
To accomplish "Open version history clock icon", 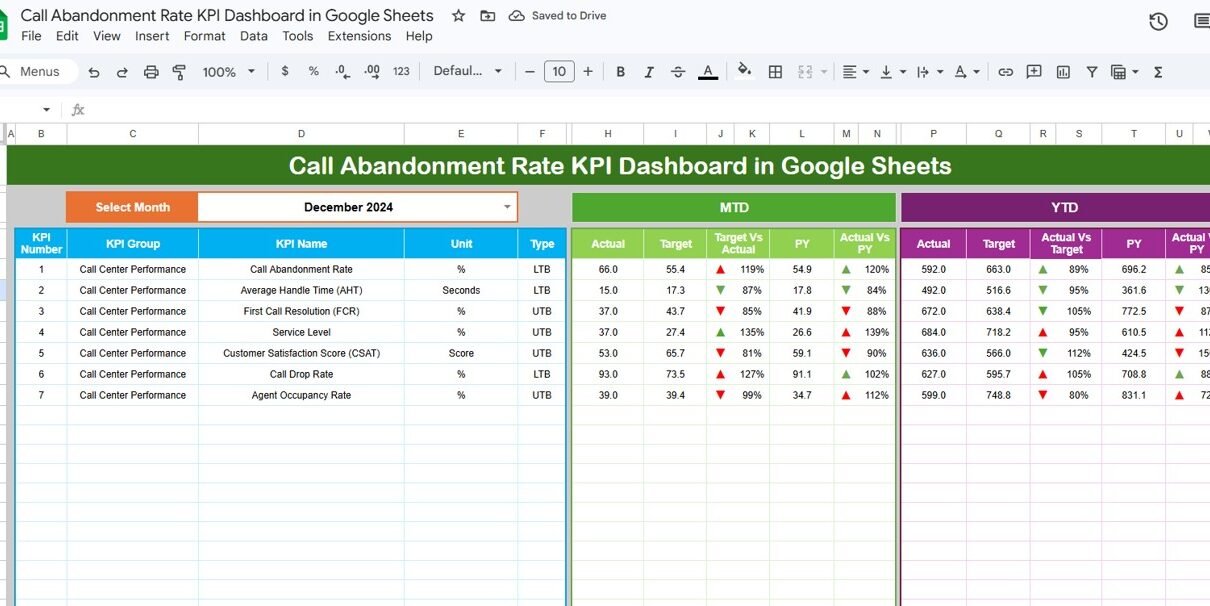I will pos(1158,22).
